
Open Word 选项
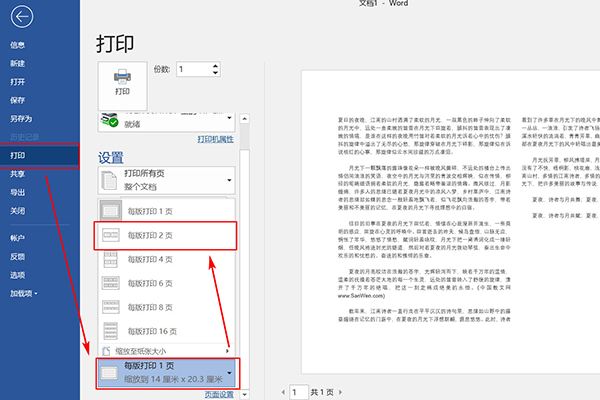[x=18, y=275]
